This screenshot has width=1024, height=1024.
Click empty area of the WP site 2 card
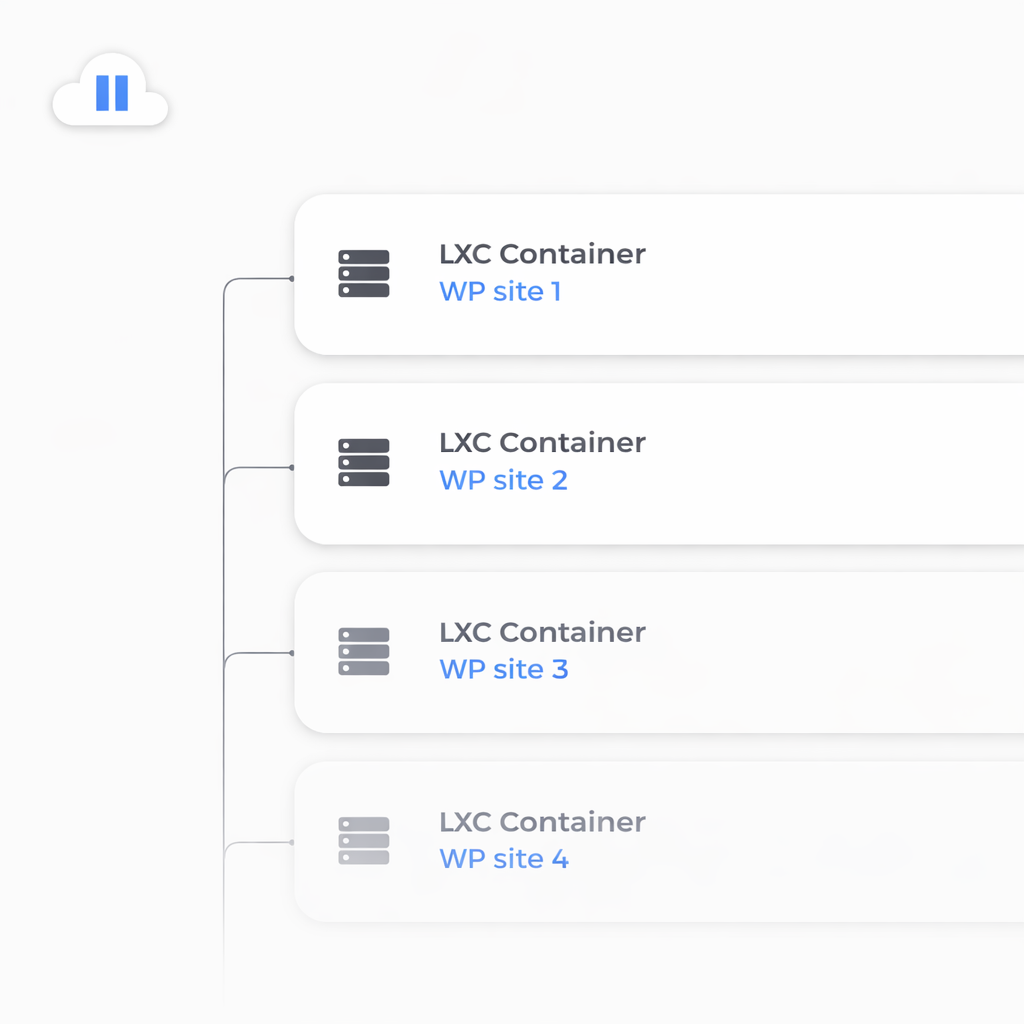pos(820,464)
